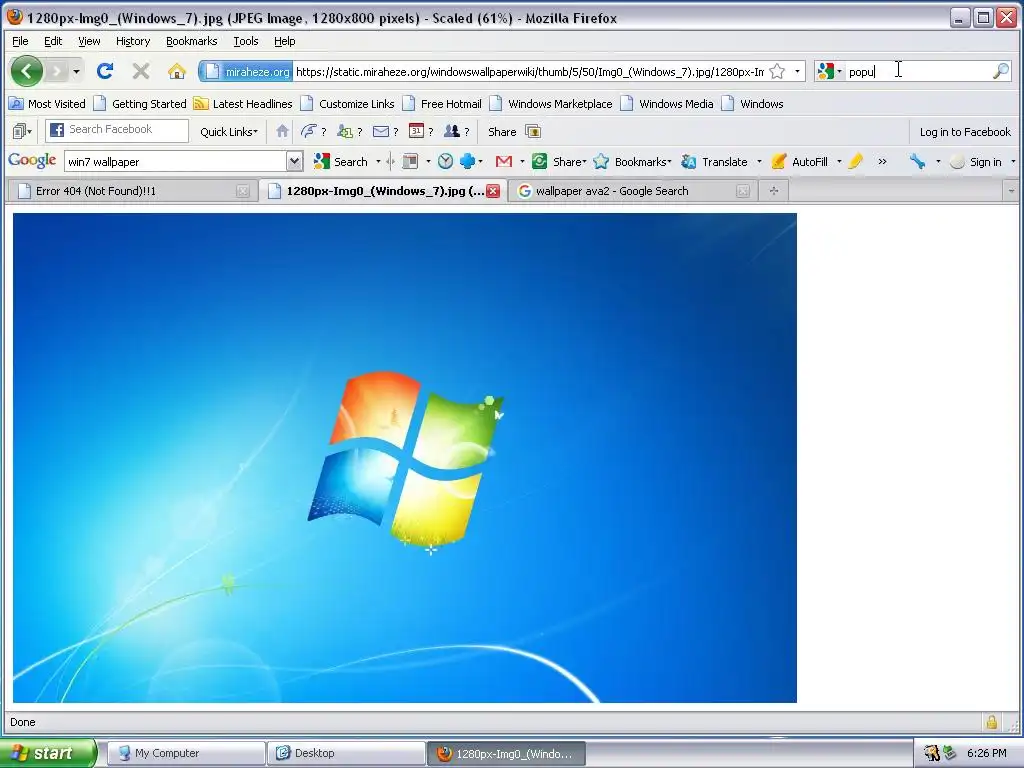Image resolution: width=1024 pixels, height=768 pixels.
Task: Bookmark page with the star icon
Action: coord(777,71)
